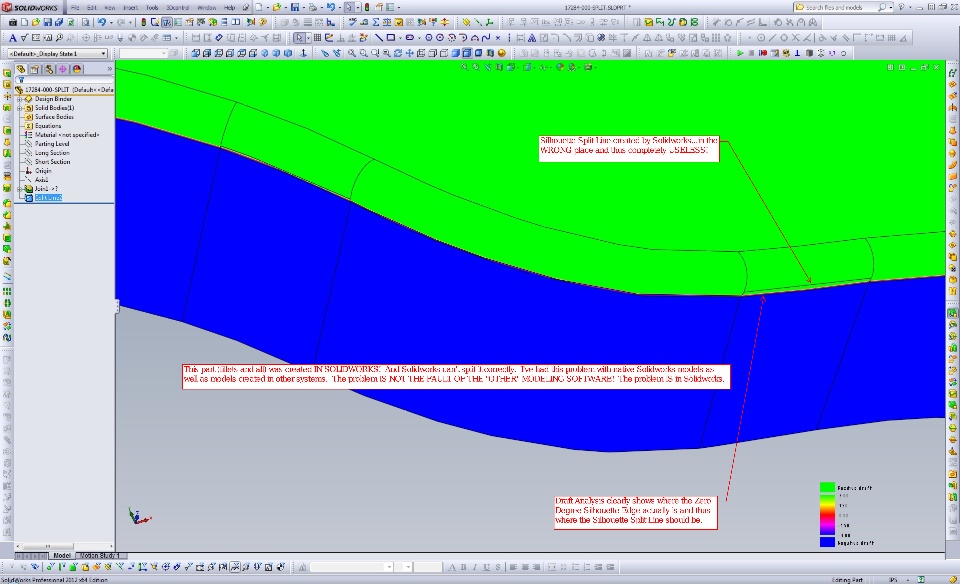Click the positive draft green swatch
The image size is (960, 584).
click(827, 487)
